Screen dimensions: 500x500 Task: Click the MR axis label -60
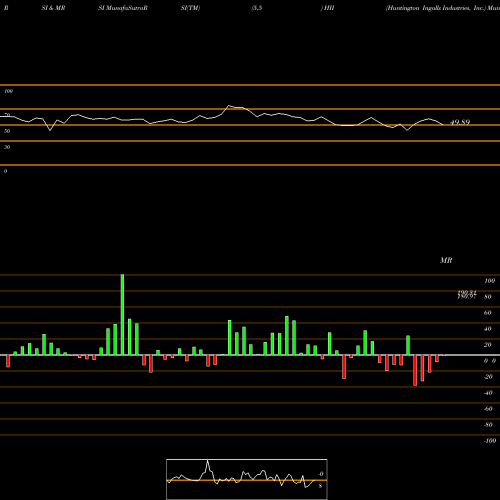[x=488, y=409]
